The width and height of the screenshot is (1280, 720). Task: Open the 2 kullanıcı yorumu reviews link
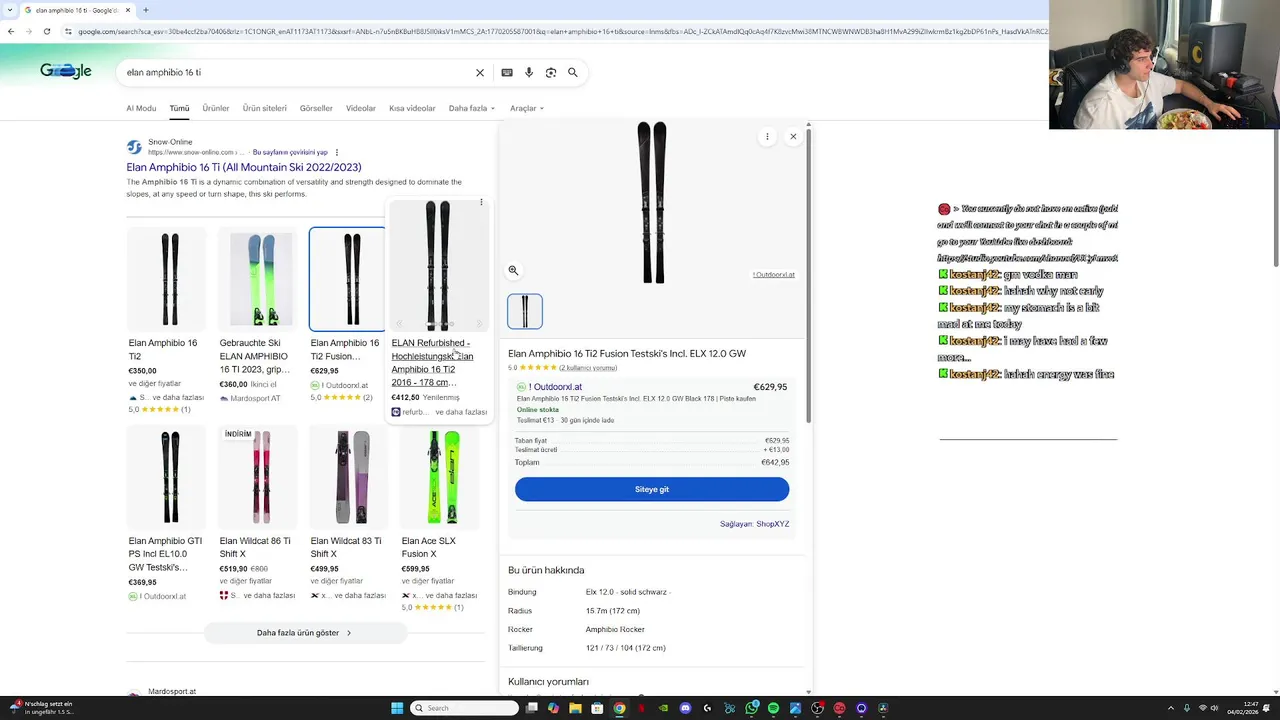(588, 368)
